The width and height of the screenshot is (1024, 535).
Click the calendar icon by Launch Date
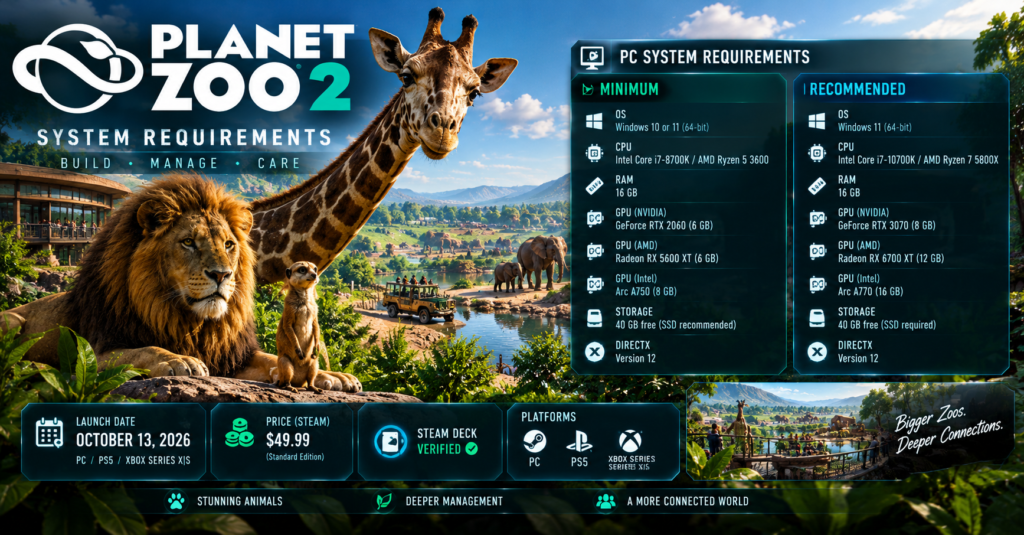click(x=49, y=433)
